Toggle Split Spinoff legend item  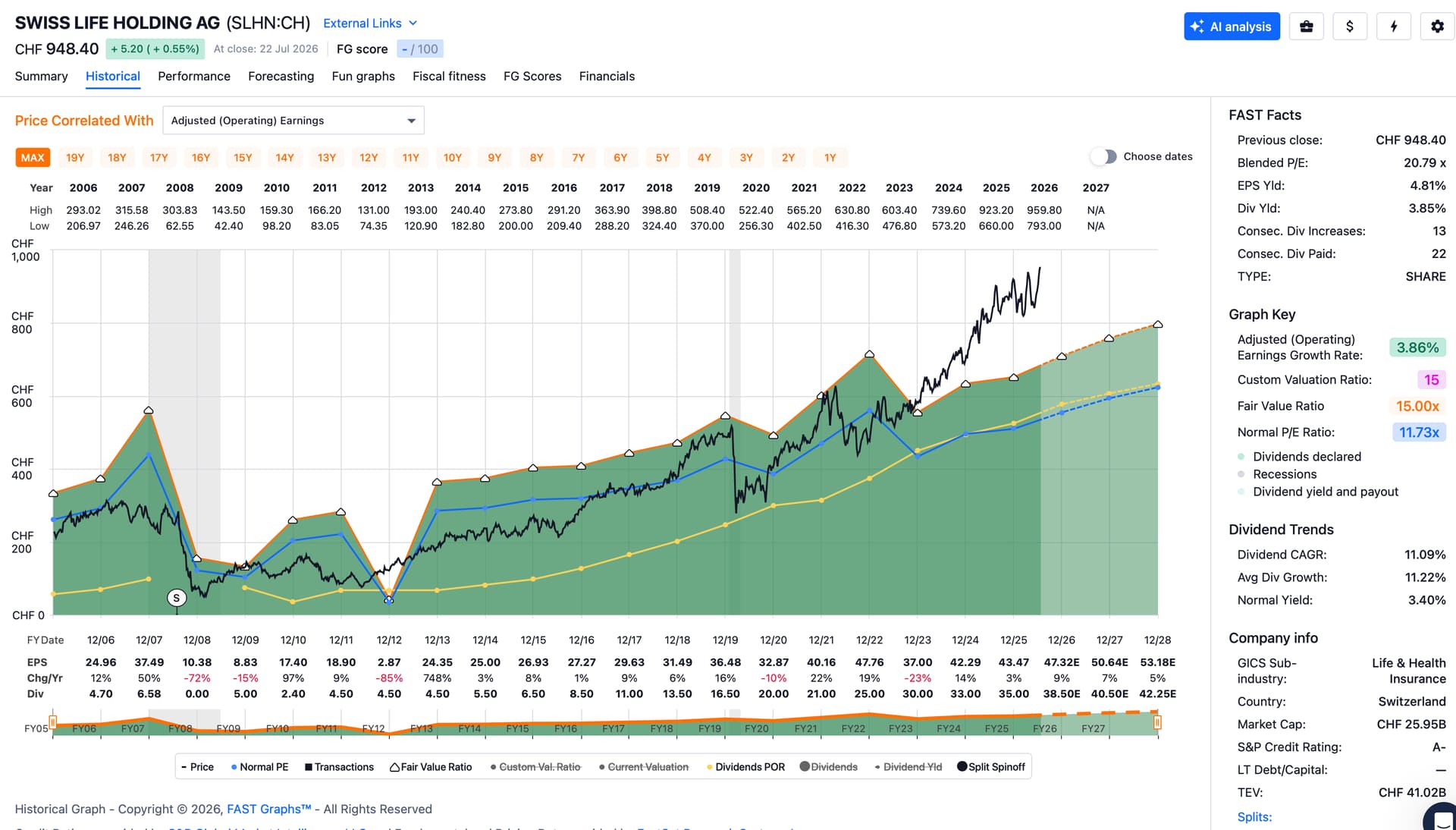(991, 767)
